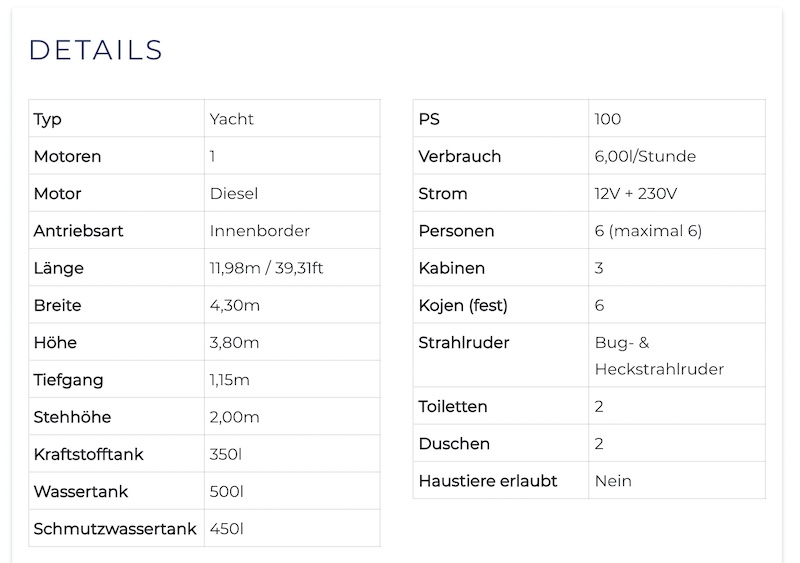Click the Stehhöhe value 2,00m

pos(234,417)
